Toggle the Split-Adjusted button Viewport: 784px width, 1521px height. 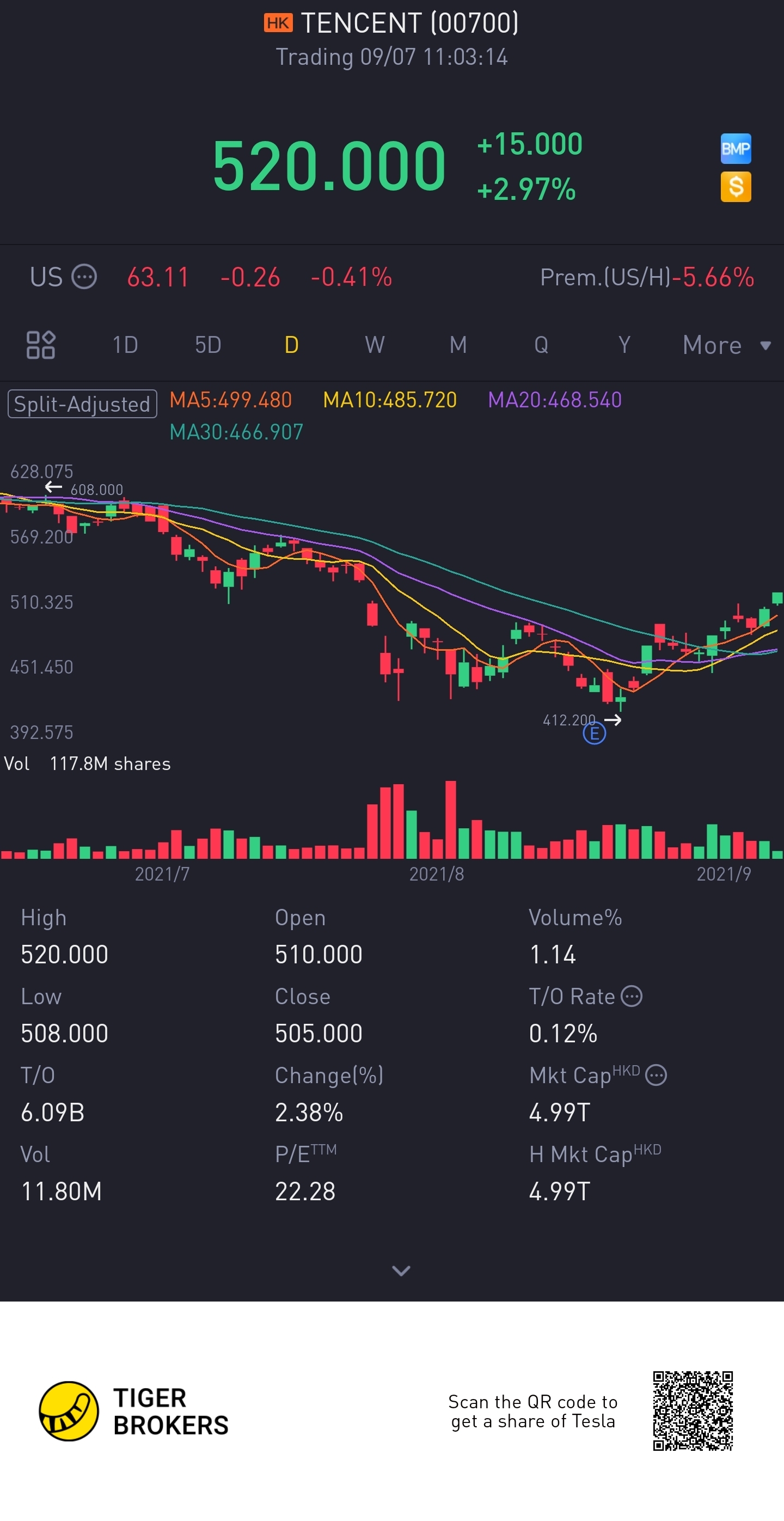(x=82, y=404)
